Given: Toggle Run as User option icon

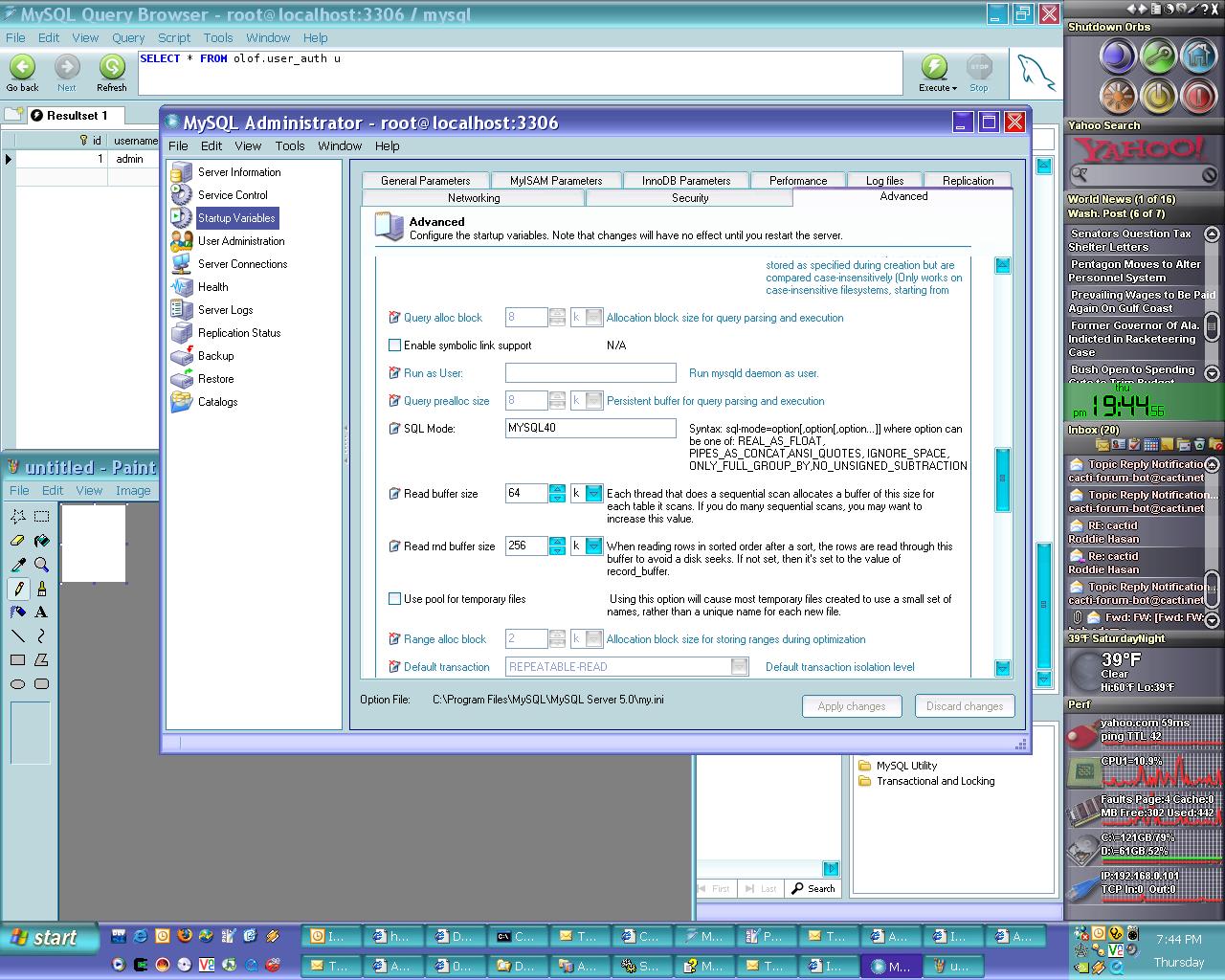Looking at the screenshot, I should (x=394, y=373).
